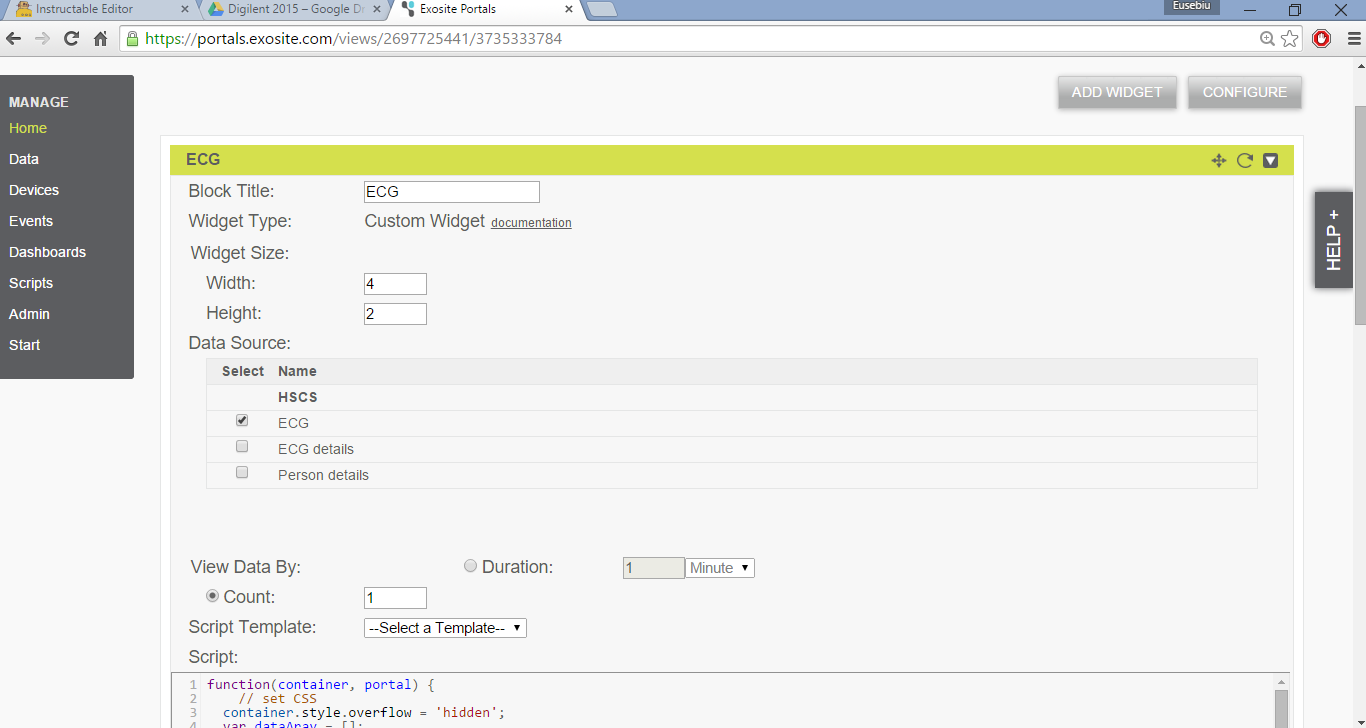Collapse ECG widget with down-arrow icon

pyautogui.click(x=1271, y=160)
